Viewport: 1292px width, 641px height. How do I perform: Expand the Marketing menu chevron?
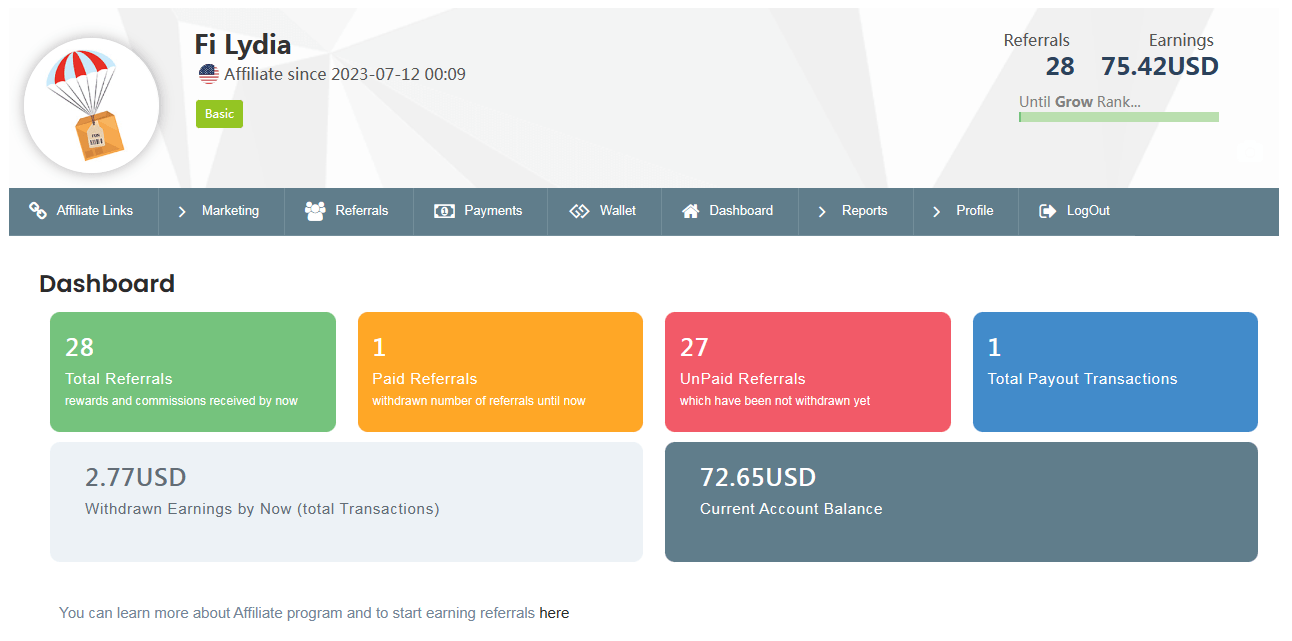(182, 211)
